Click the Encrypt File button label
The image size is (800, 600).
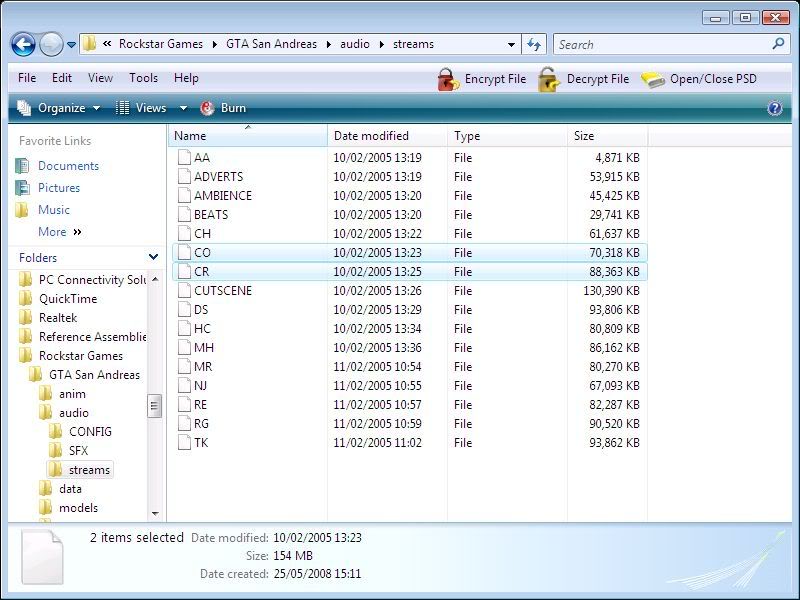(x=495, y=79)
